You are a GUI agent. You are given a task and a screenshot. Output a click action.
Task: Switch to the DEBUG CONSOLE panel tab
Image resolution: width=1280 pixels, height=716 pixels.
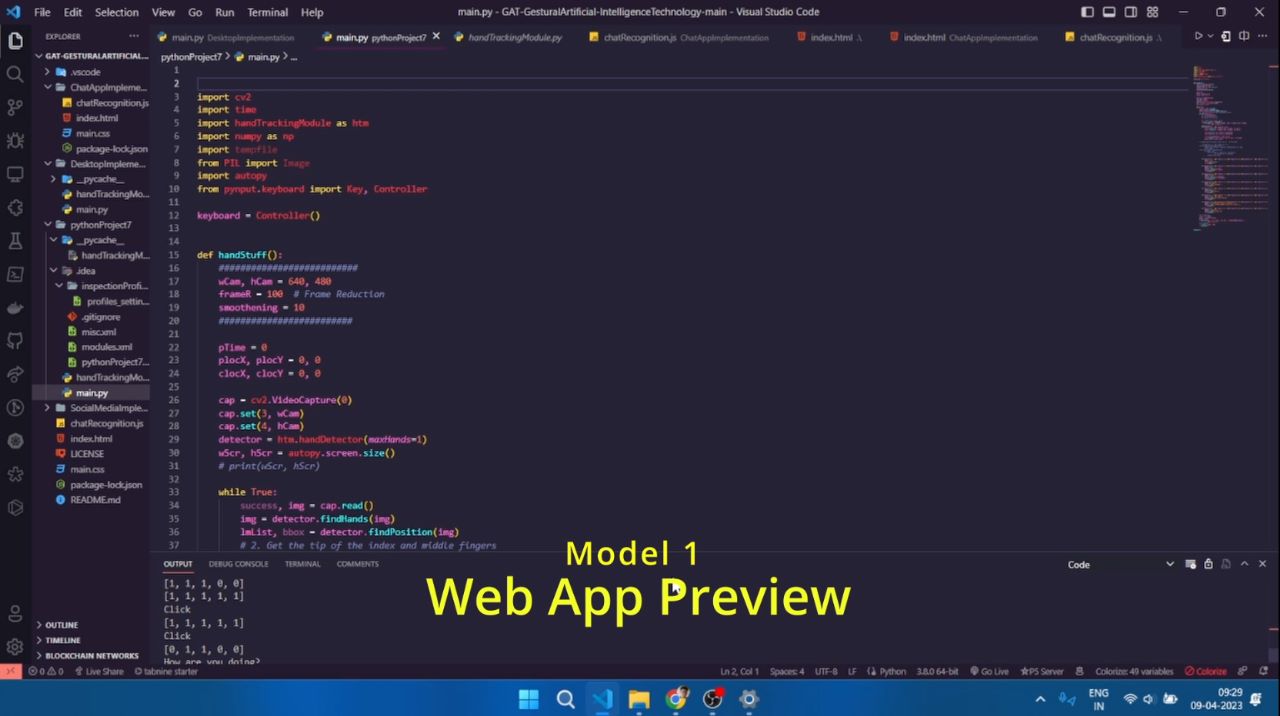coord(238,564)
